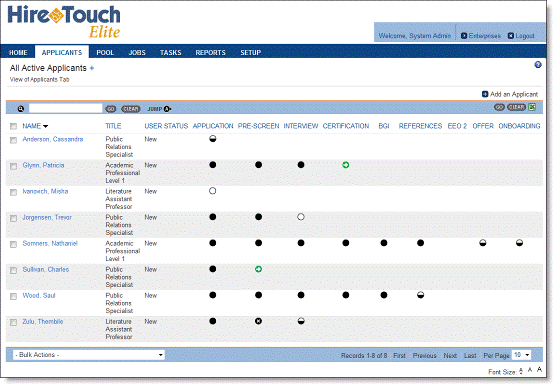The height and width of the screenshot is (384, 553).
Task: Click the Logout icon in header
Action: pyautogui.click(x=511, y=36)
